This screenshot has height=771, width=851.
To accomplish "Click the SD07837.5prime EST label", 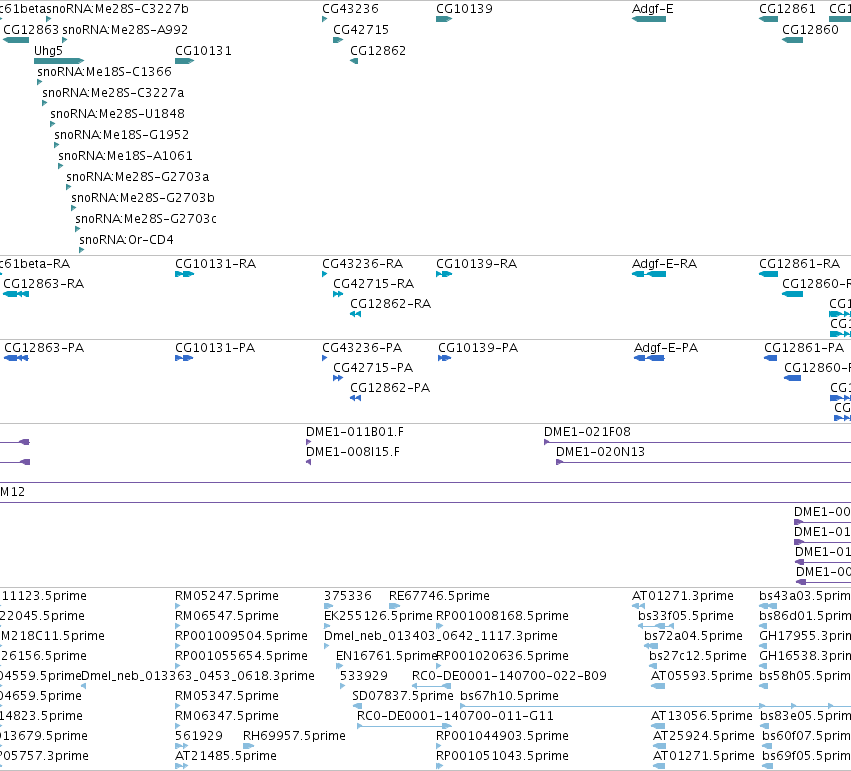I will 403,696.
